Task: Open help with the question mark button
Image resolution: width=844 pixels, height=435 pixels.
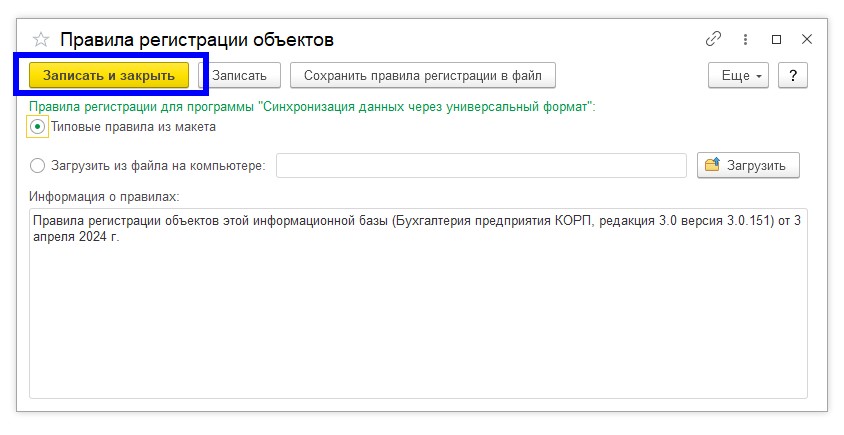Action: (x=792, y=75)
